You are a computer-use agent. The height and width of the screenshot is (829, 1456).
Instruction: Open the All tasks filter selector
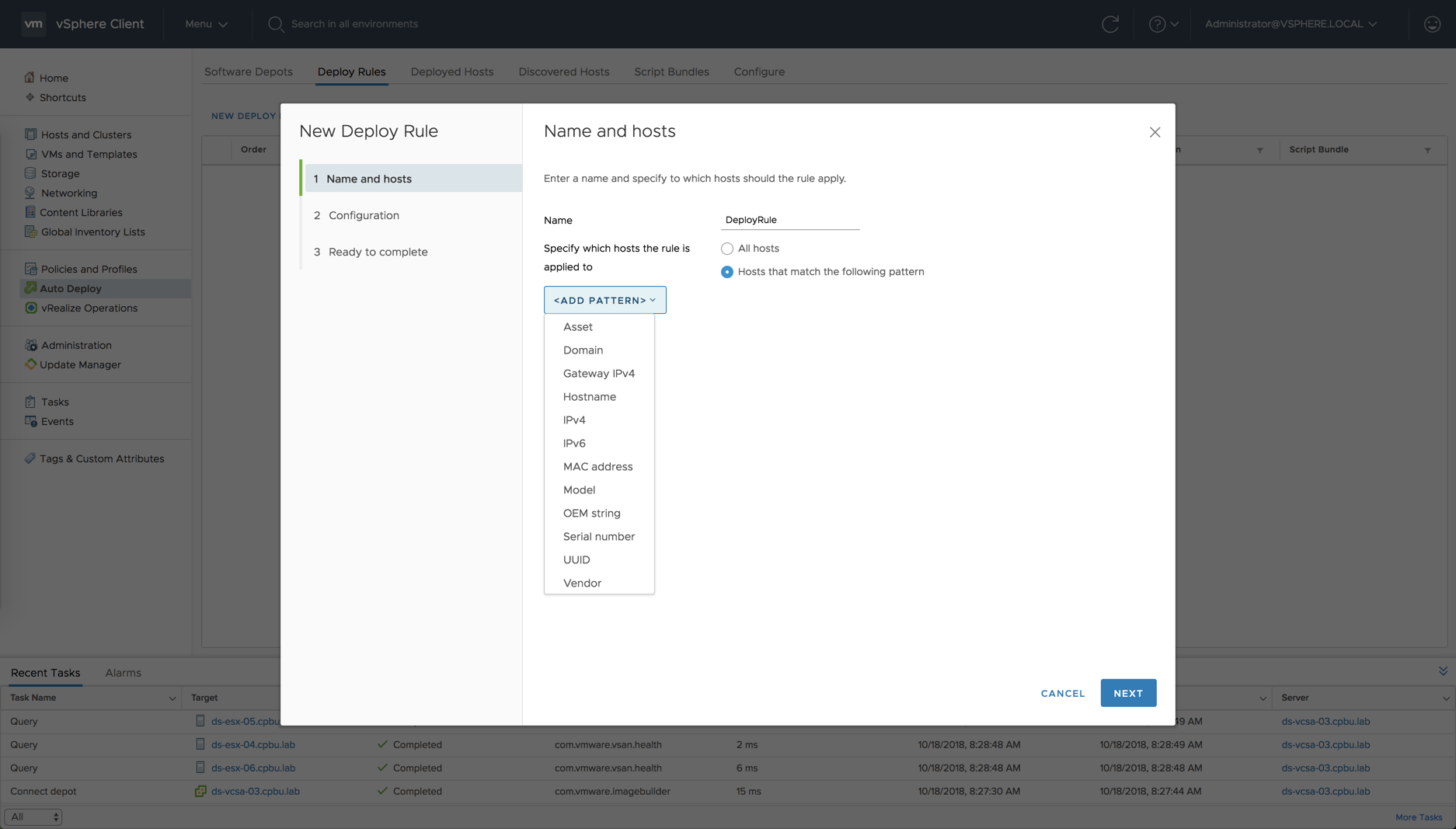33,817
